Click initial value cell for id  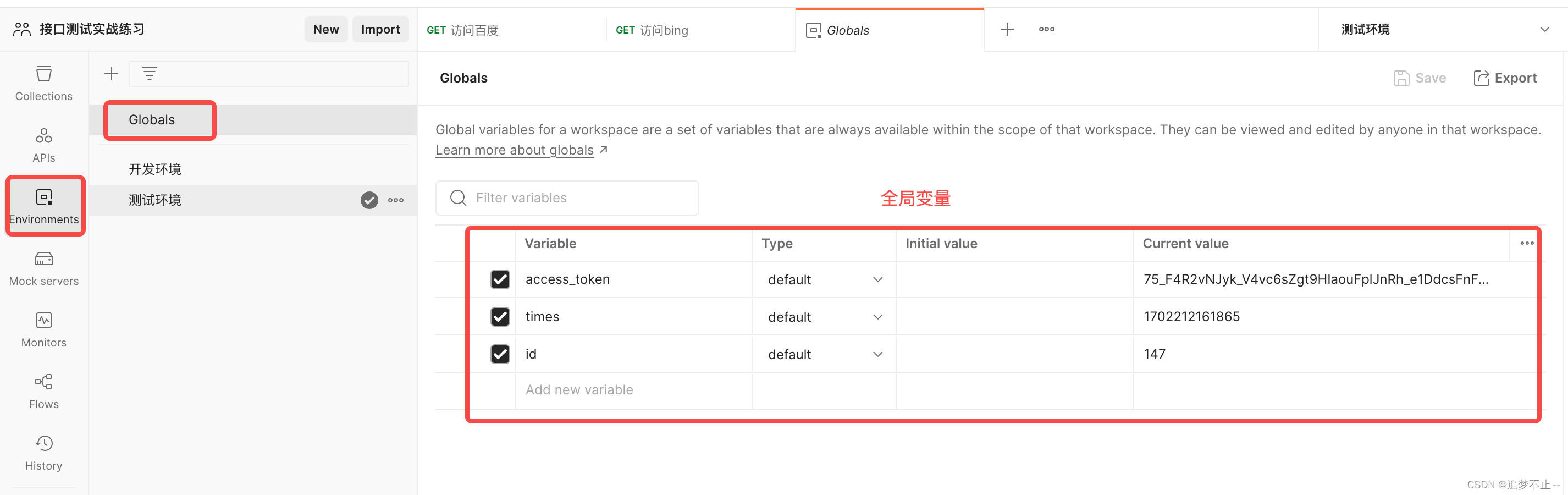pos(1014,354)
